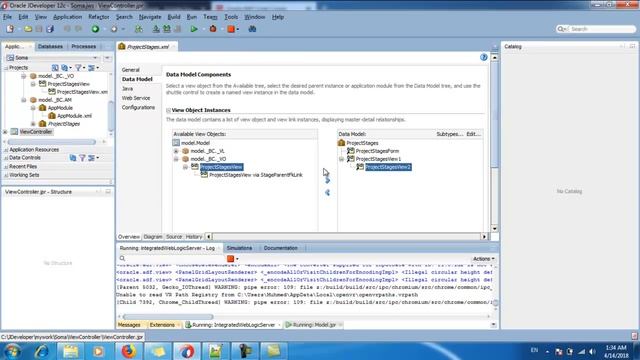The width and height of the screenshot is (640, 360).
Task: Select ProjectStagesView via StageParentFkLink
Action: (x=256, y=175)
